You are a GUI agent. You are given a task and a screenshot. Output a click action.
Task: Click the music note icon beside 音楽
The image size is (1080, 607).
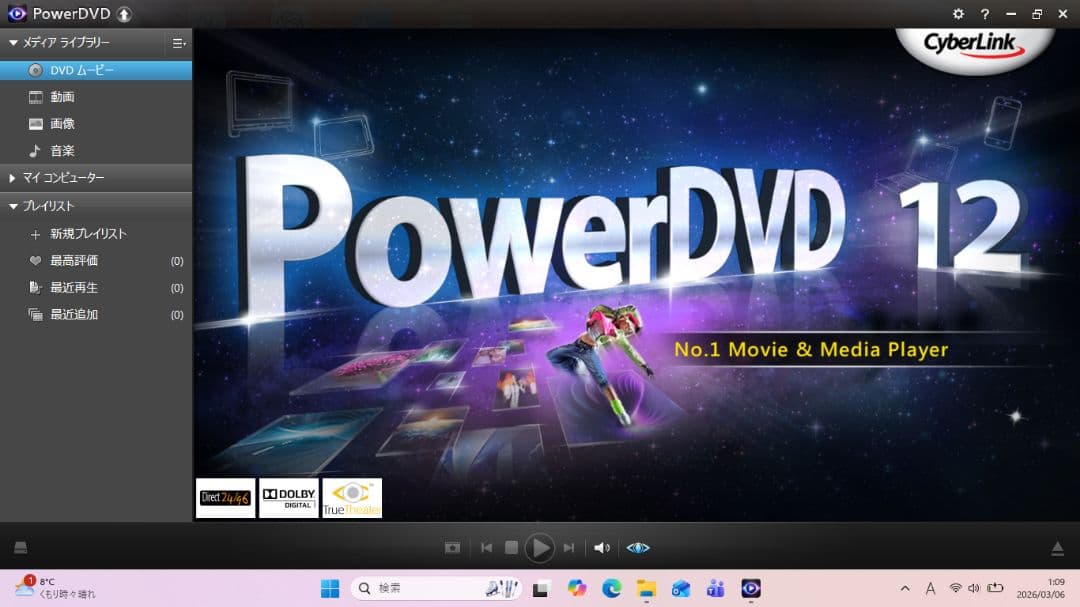pyautogui.click(x=34, y=150)
